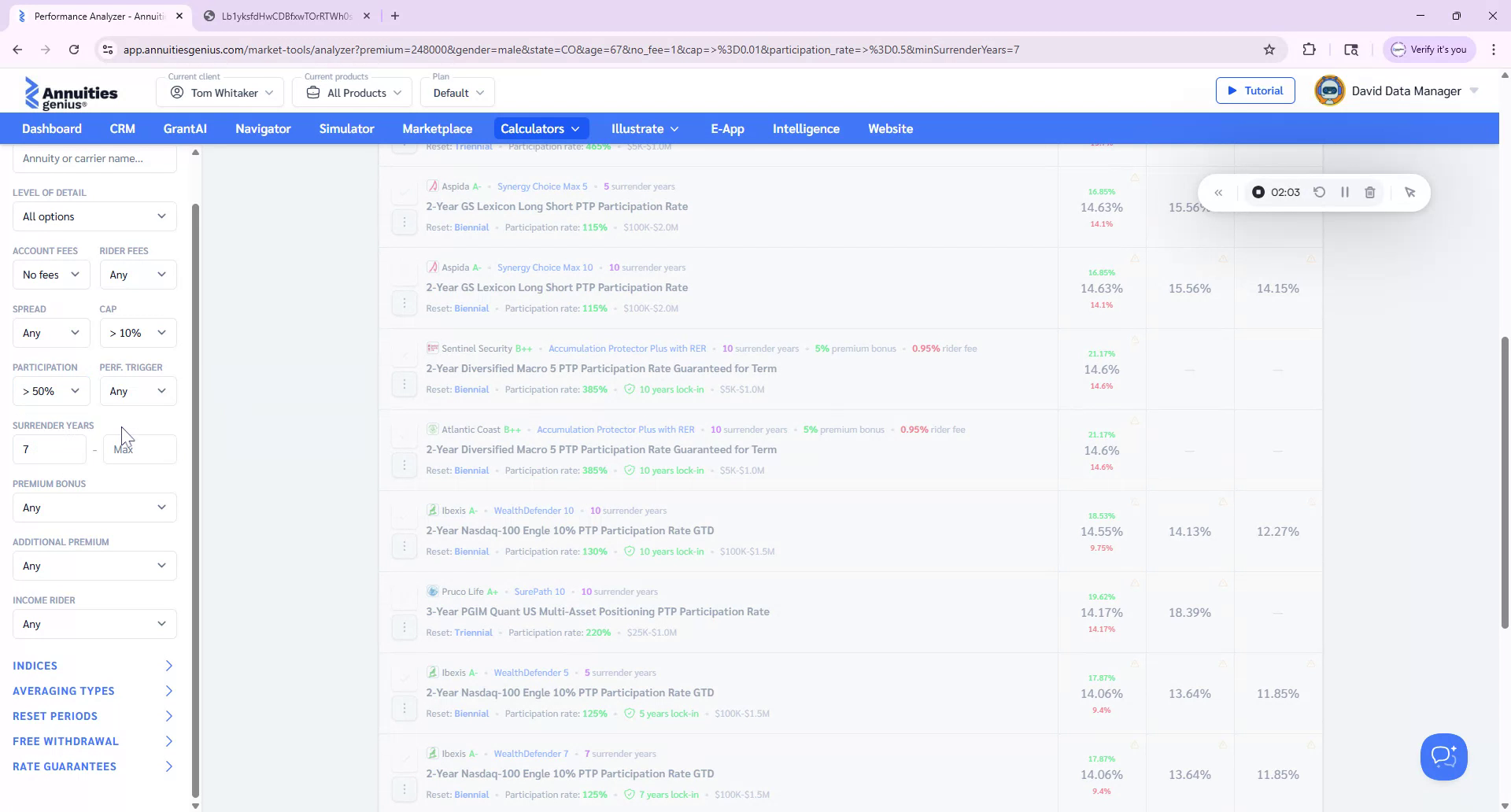
Task: Pause the recording
Action: 1345,192
